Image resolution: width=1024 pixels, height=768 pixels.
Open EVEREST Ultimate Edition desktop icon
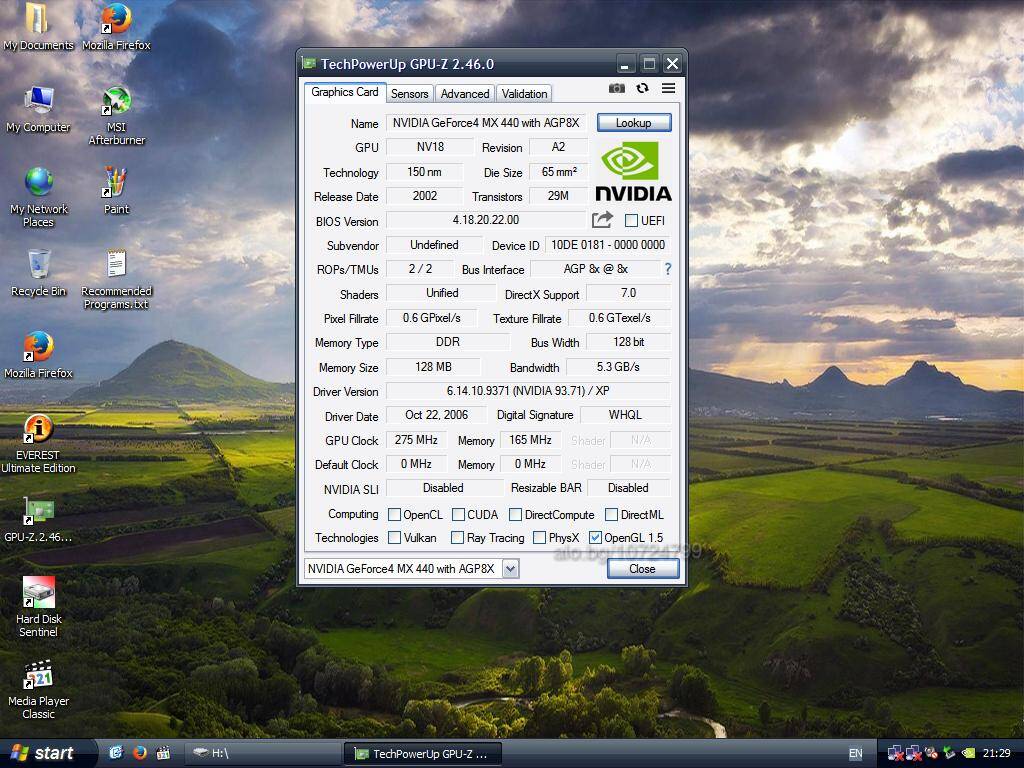point(38,430)
